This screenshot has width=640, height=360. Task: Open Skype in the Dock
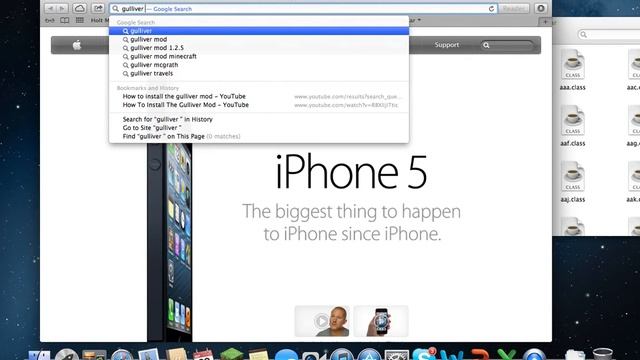coord(424,354)
